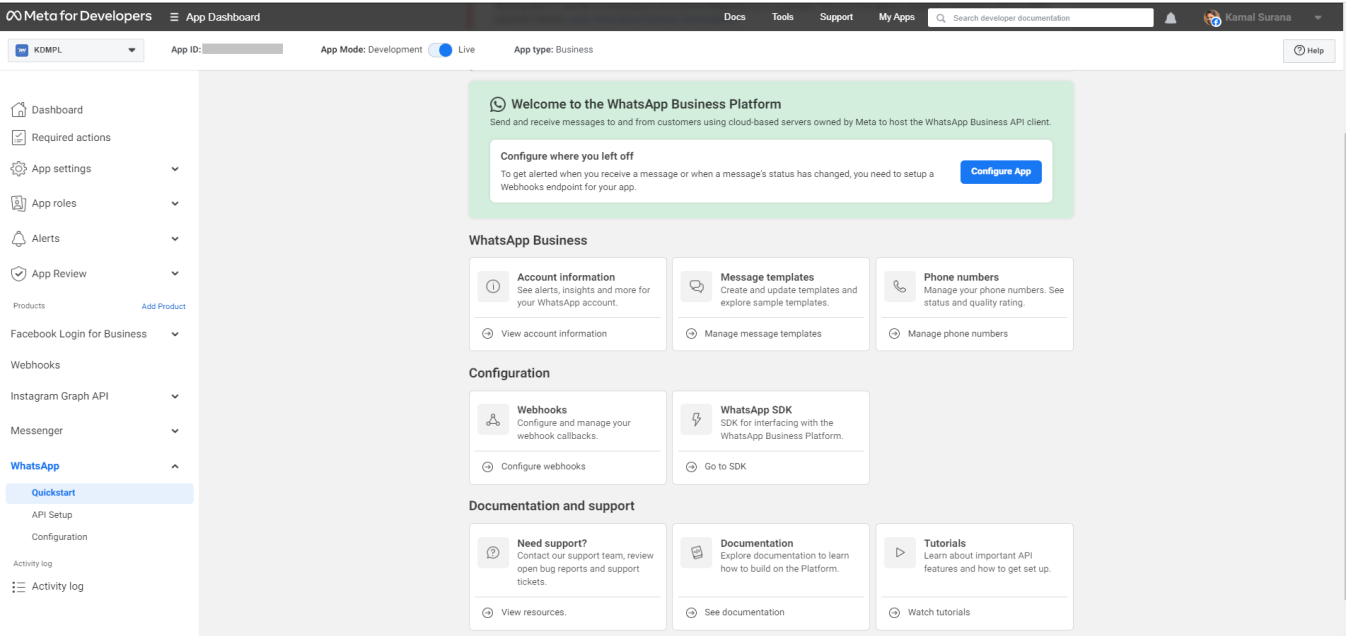Toggle App Mode between Development and Live
Screen dimensions: 1346x636
click(440, 50)
